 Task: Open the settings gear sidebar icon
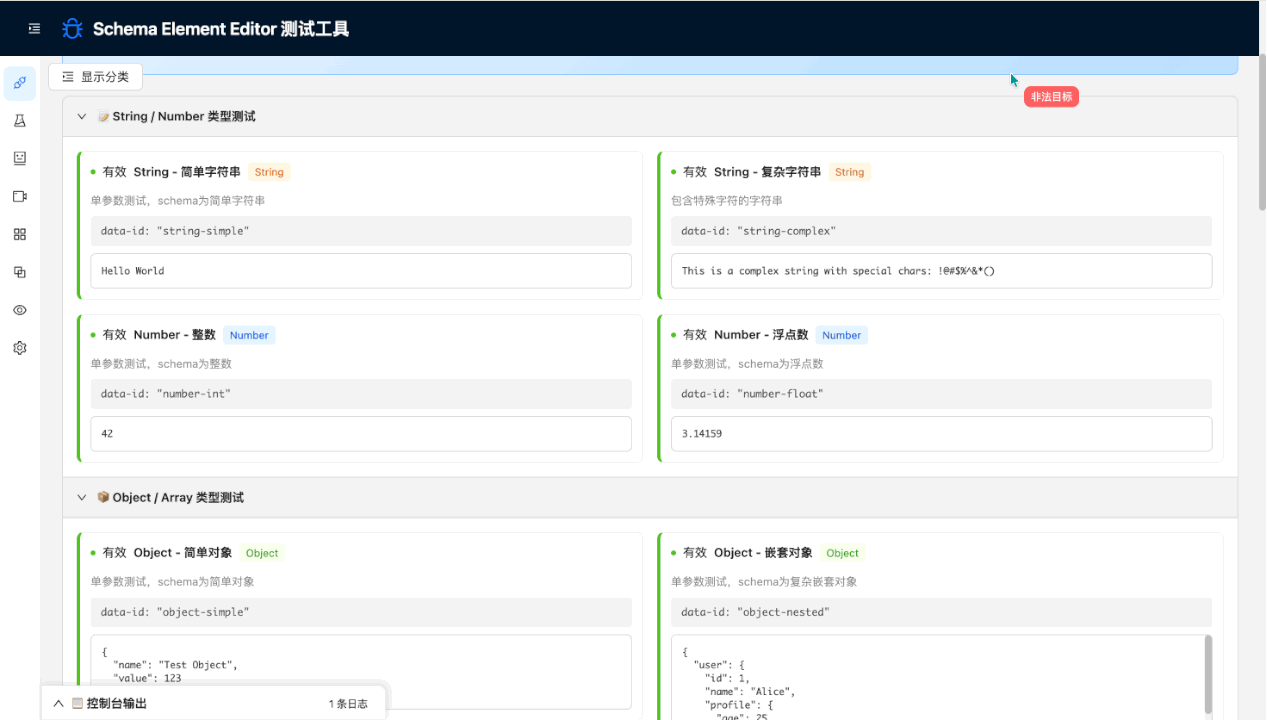point(20,348)
